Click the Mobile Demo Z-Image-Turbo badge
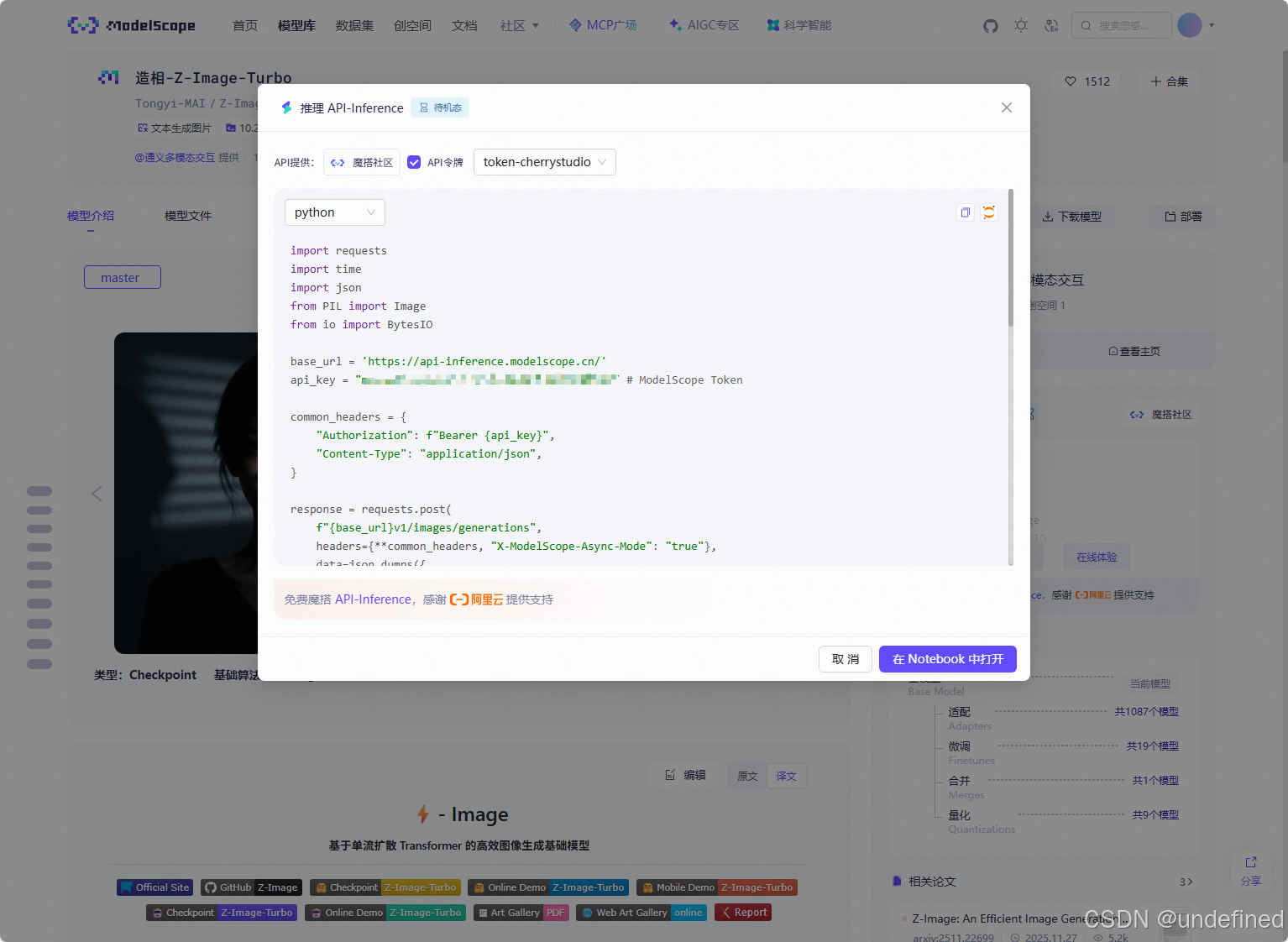Screen dimensions: 1288x942 tap(716, 887)
